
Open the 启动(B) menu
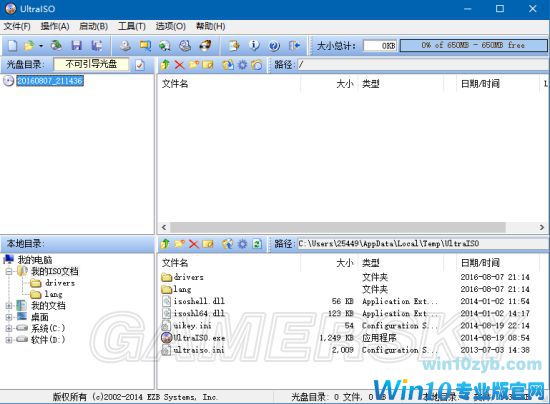pyautogui.click(x=93, y=26)
